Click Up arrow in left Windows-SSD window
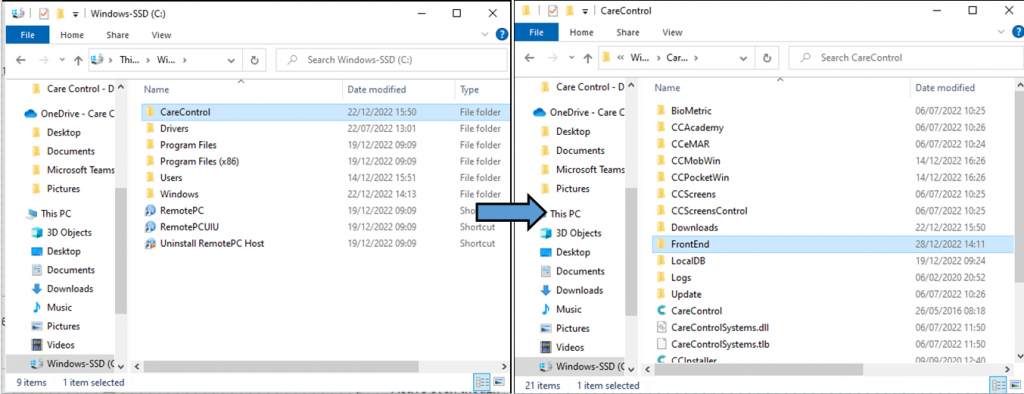Screen dimensions: 1024x394 [78, 59]
